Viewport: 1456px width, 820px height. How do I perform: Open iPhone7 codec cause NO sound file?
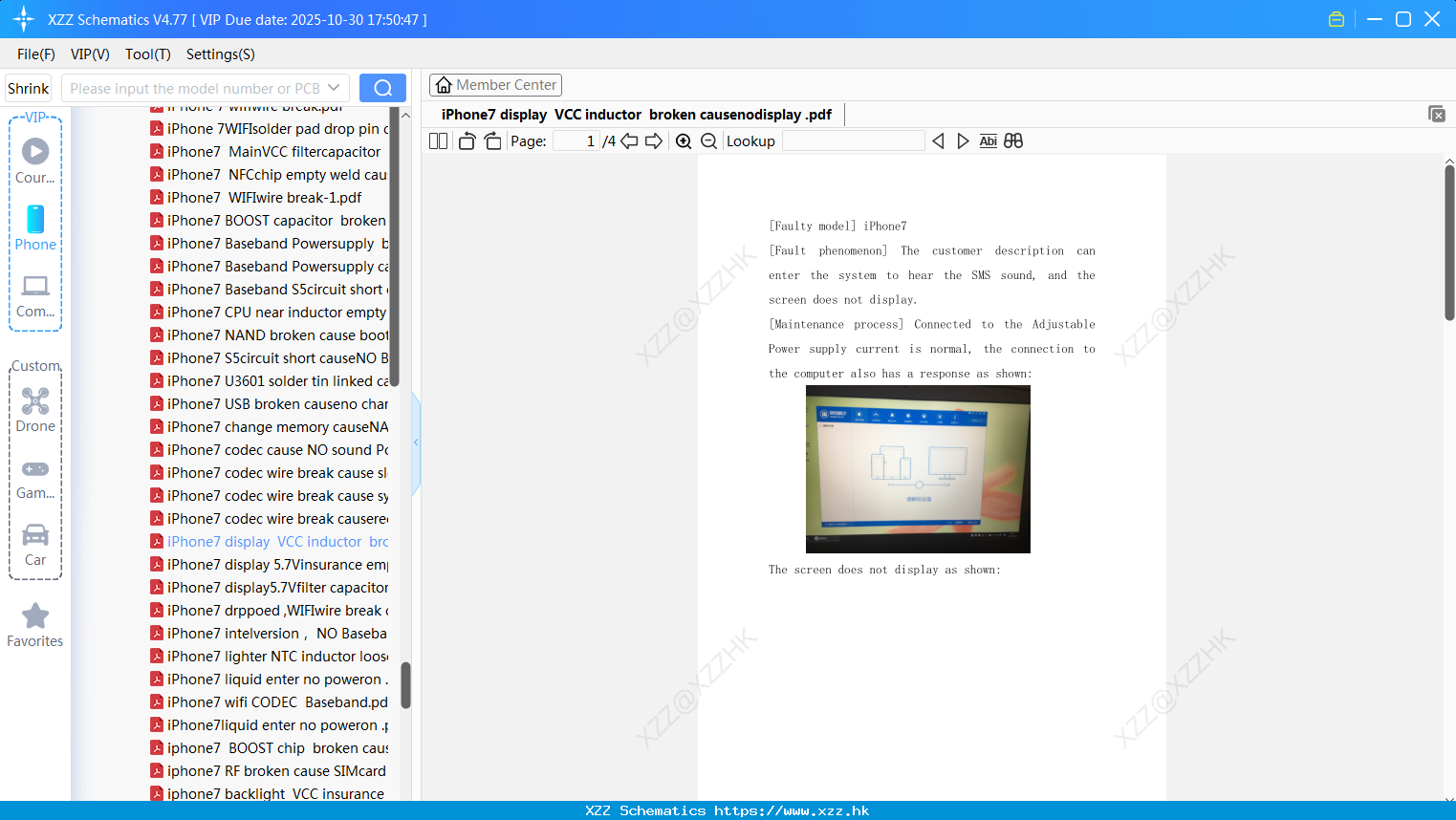click(270, 450)
